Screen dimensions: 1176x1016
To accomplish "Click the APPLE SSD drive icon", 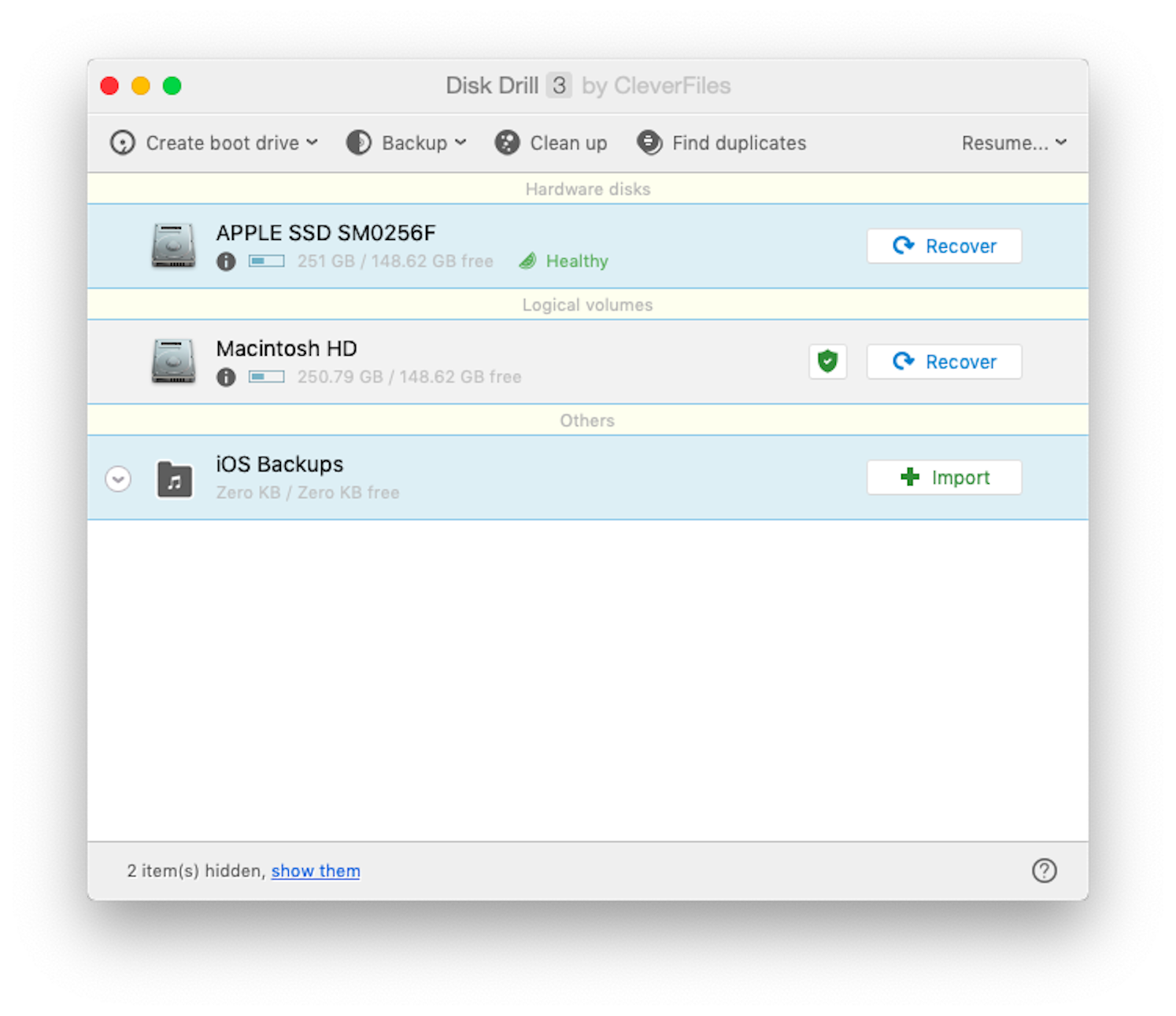I will [173, 246].
